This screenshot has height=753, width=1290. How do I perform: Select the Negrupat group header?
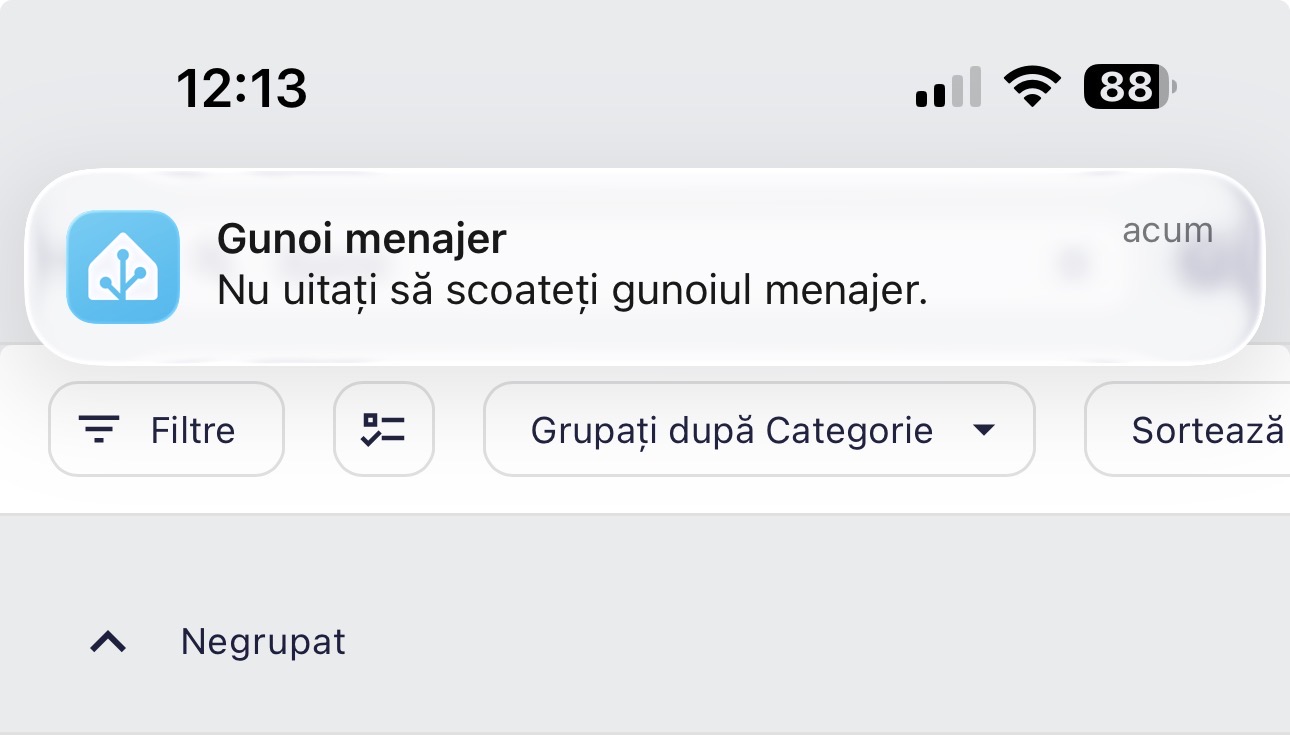(x=262, y=641)
